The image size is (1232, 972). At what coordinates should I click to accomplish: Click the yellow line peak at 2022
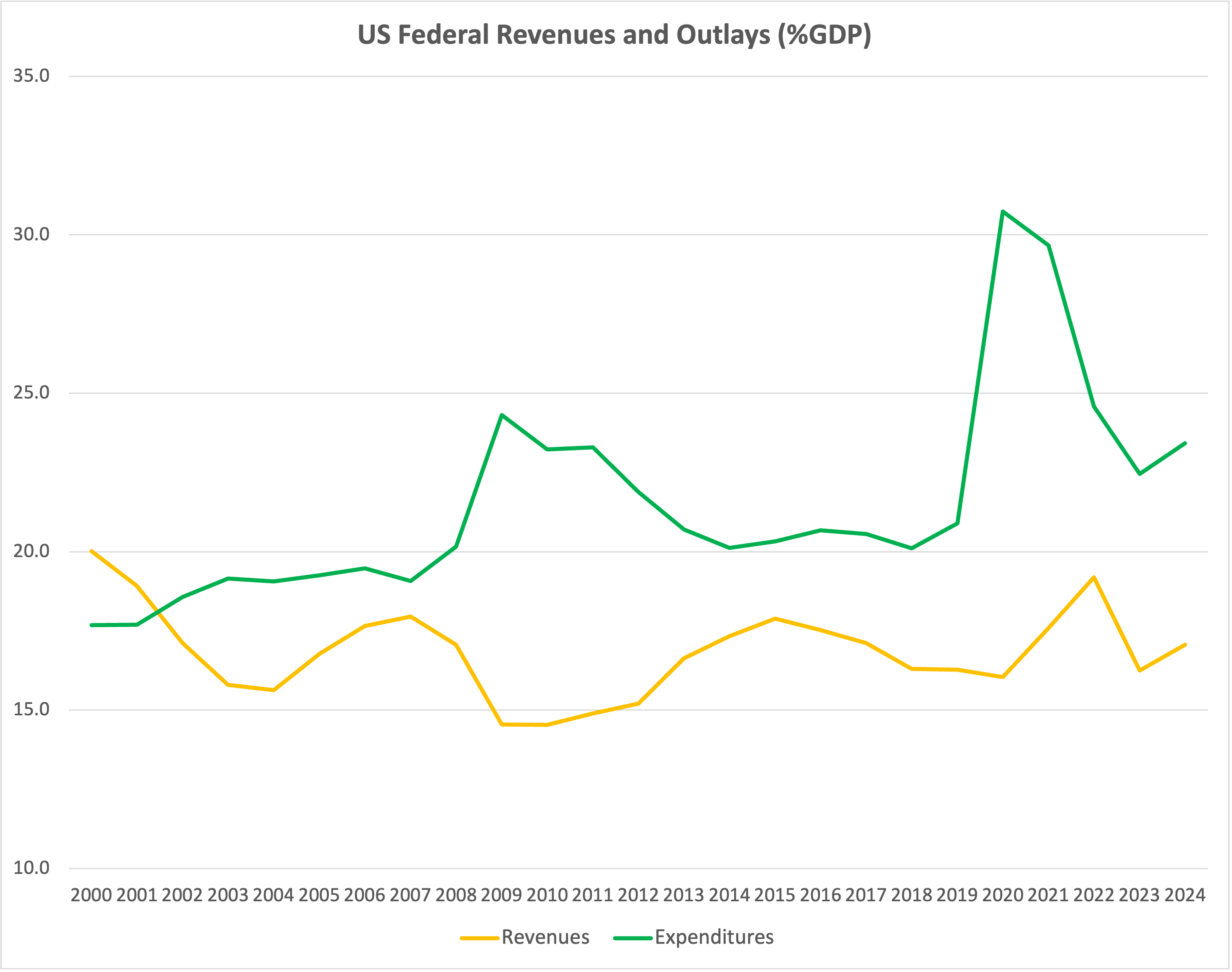1094,578
